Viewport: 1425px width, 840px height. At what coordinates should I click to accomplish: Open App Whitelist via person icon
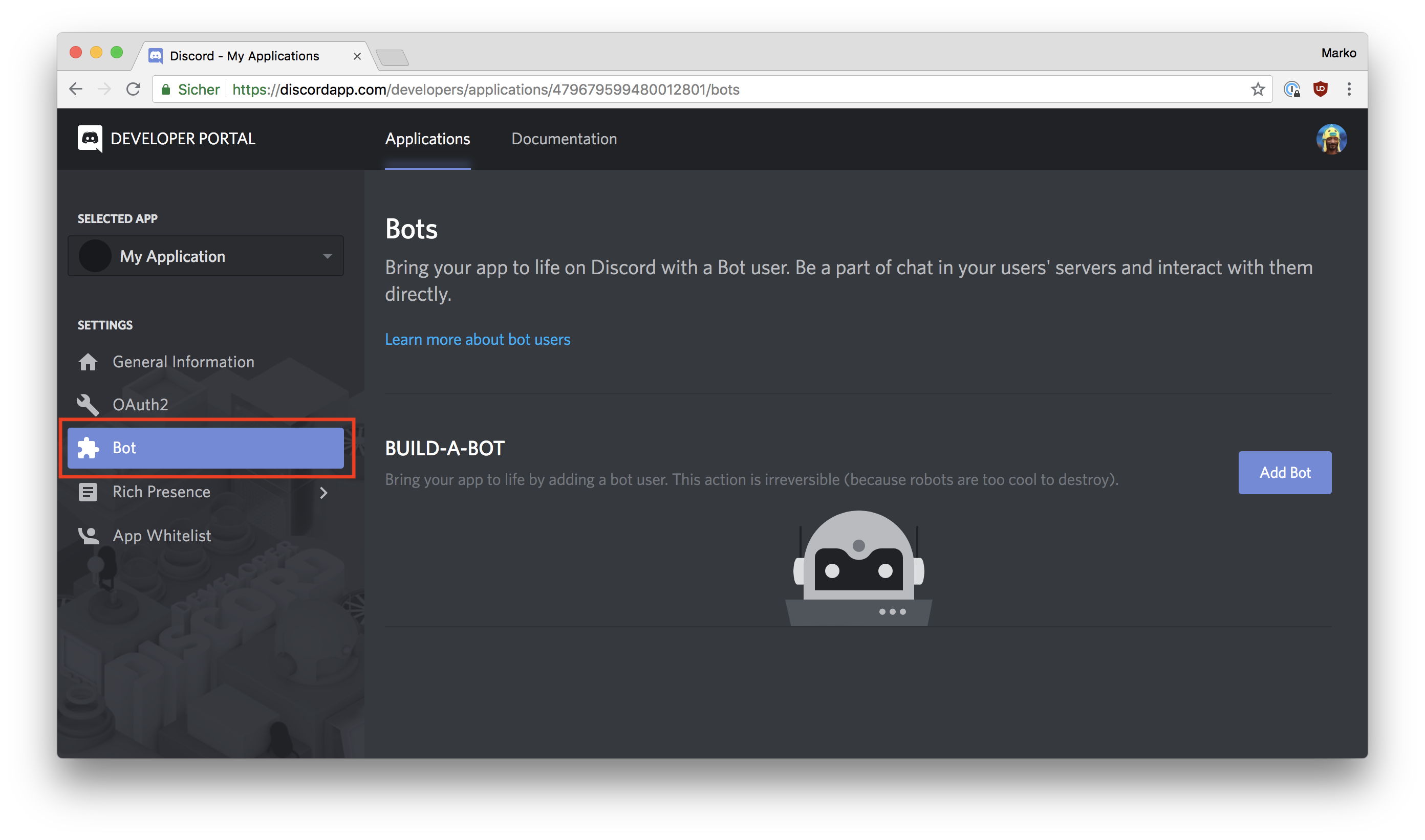[x=88, y=536]
